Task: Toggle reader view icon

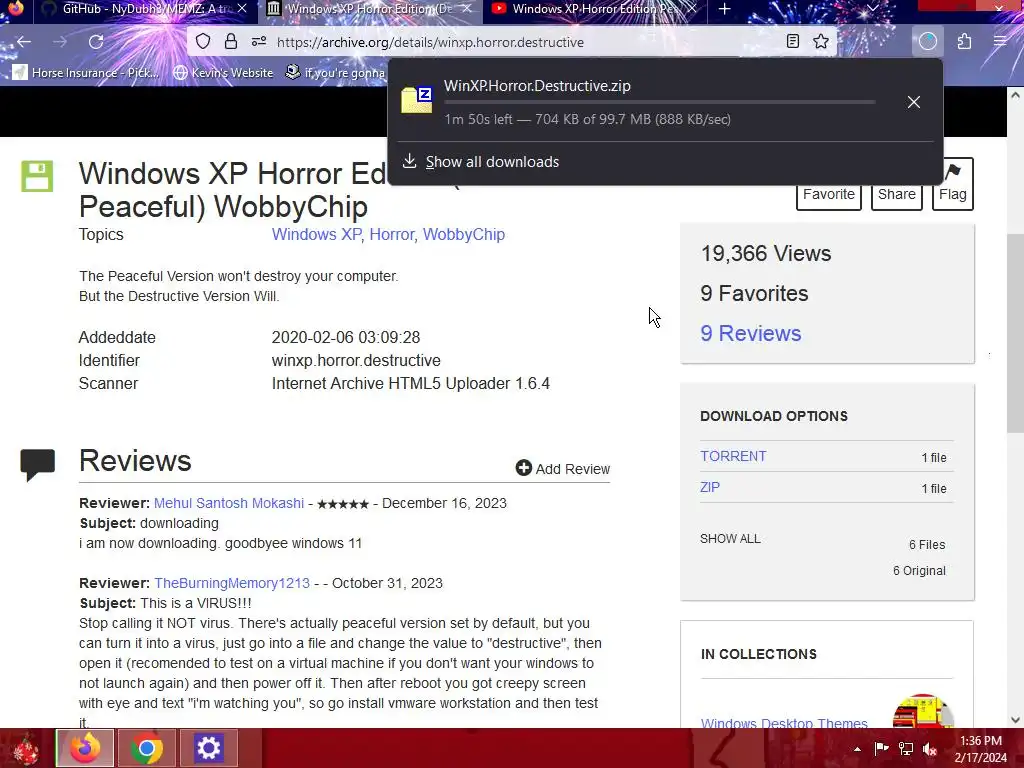Action: click(793, 42)
